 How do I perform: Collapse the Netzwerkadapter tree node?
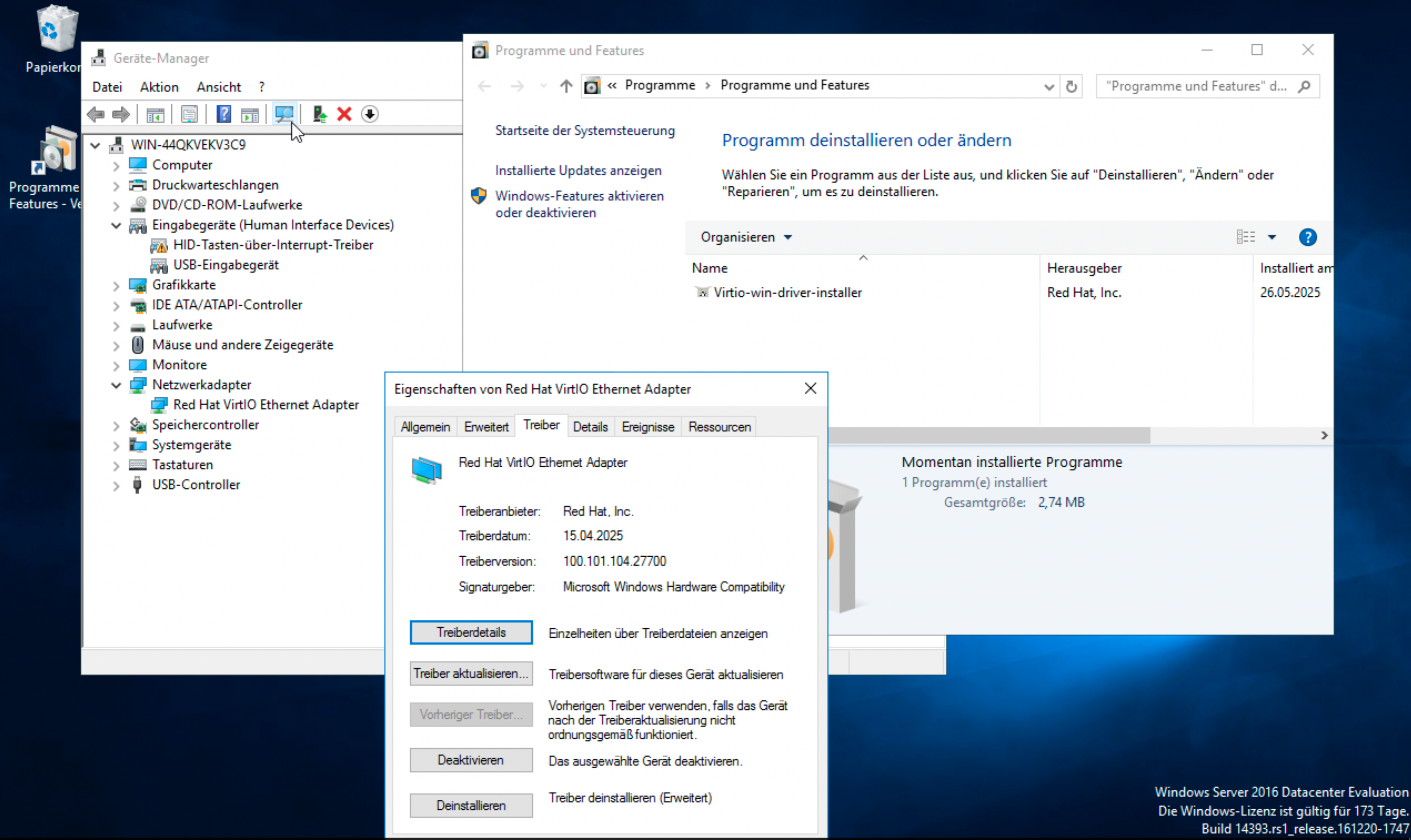[116, 385]
